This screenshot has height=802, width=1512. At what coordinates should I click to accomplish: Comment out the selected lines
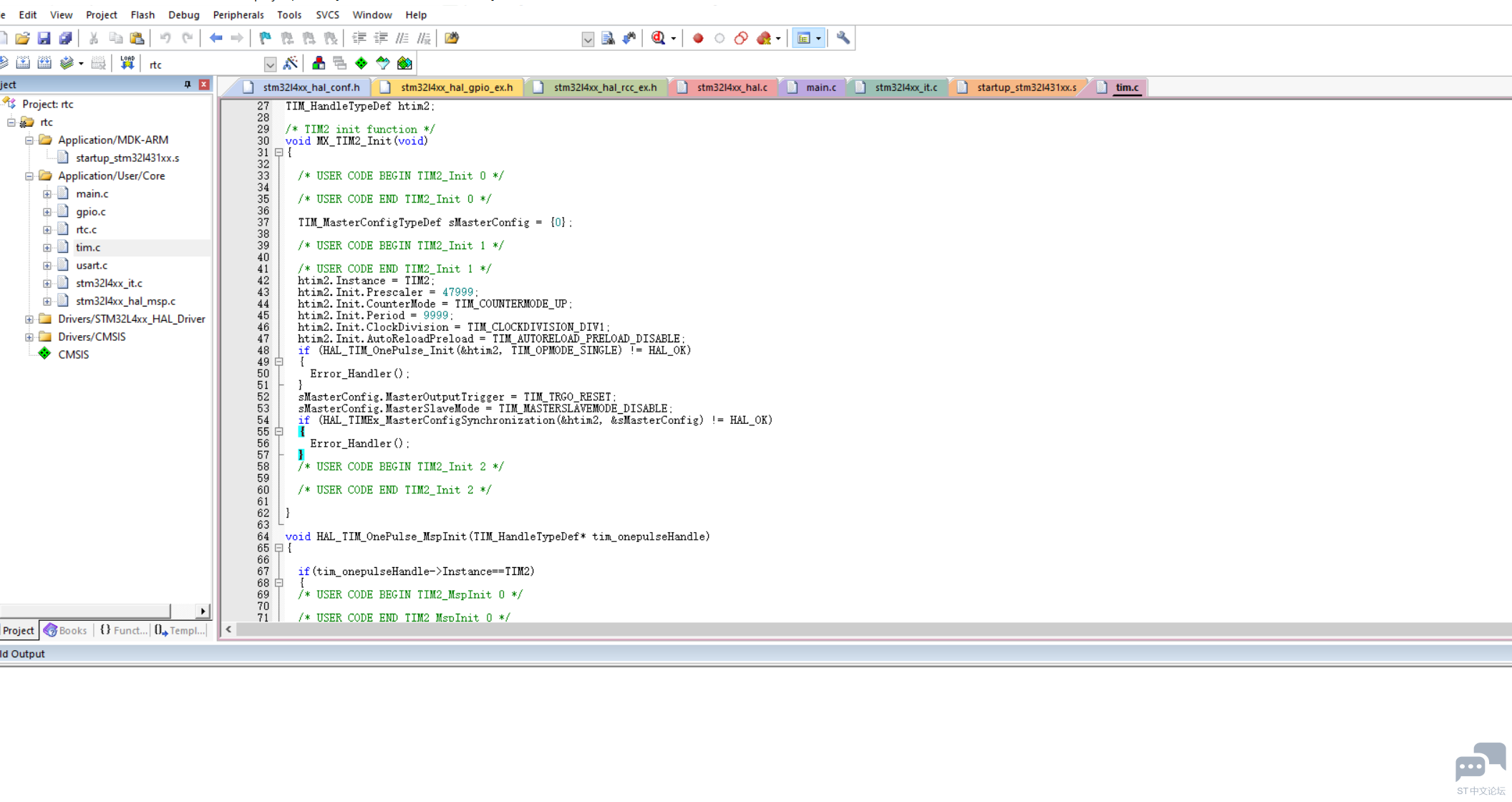402,38
